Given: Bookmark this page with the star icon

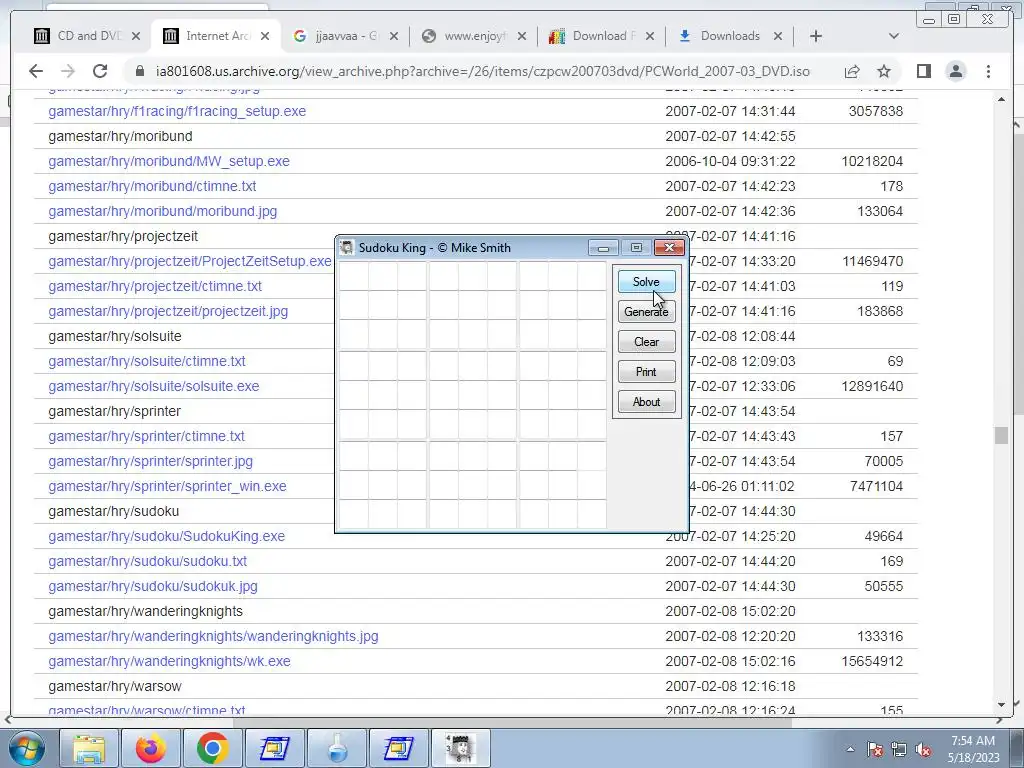Looking at the screenshot, I should pyautogui.click(x=884, y=71).
